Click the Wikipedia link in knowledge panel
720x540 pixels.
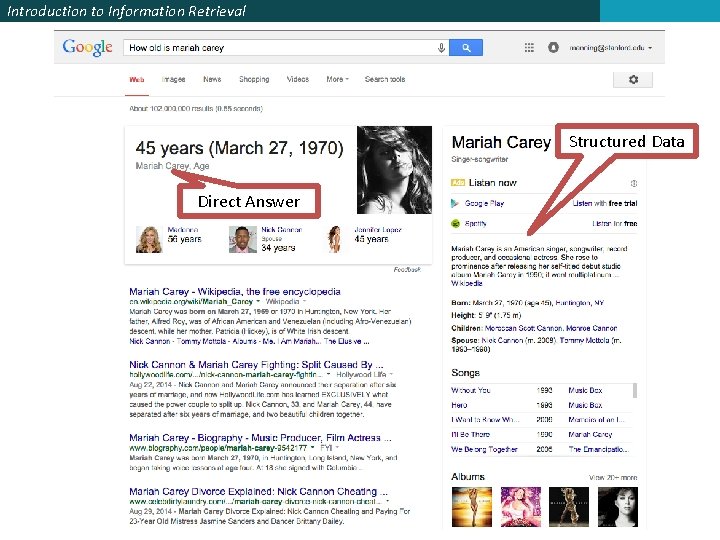tap(467, 284)
